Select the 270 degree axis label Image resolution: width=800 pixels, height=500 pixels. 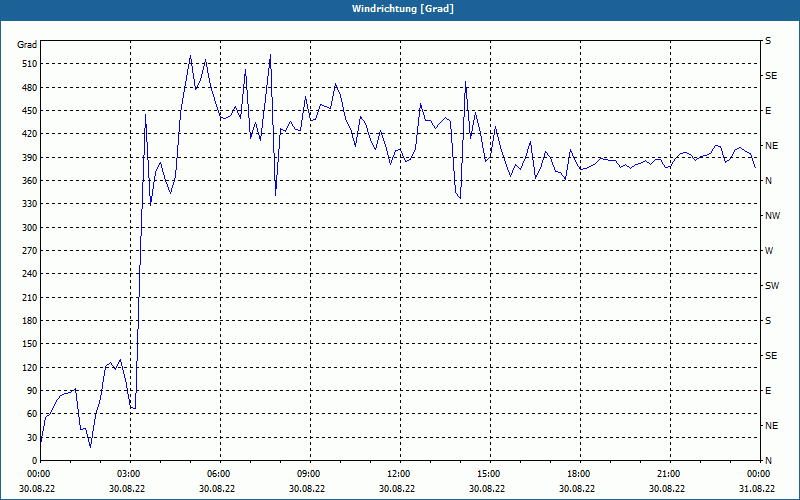pos(30,251)
